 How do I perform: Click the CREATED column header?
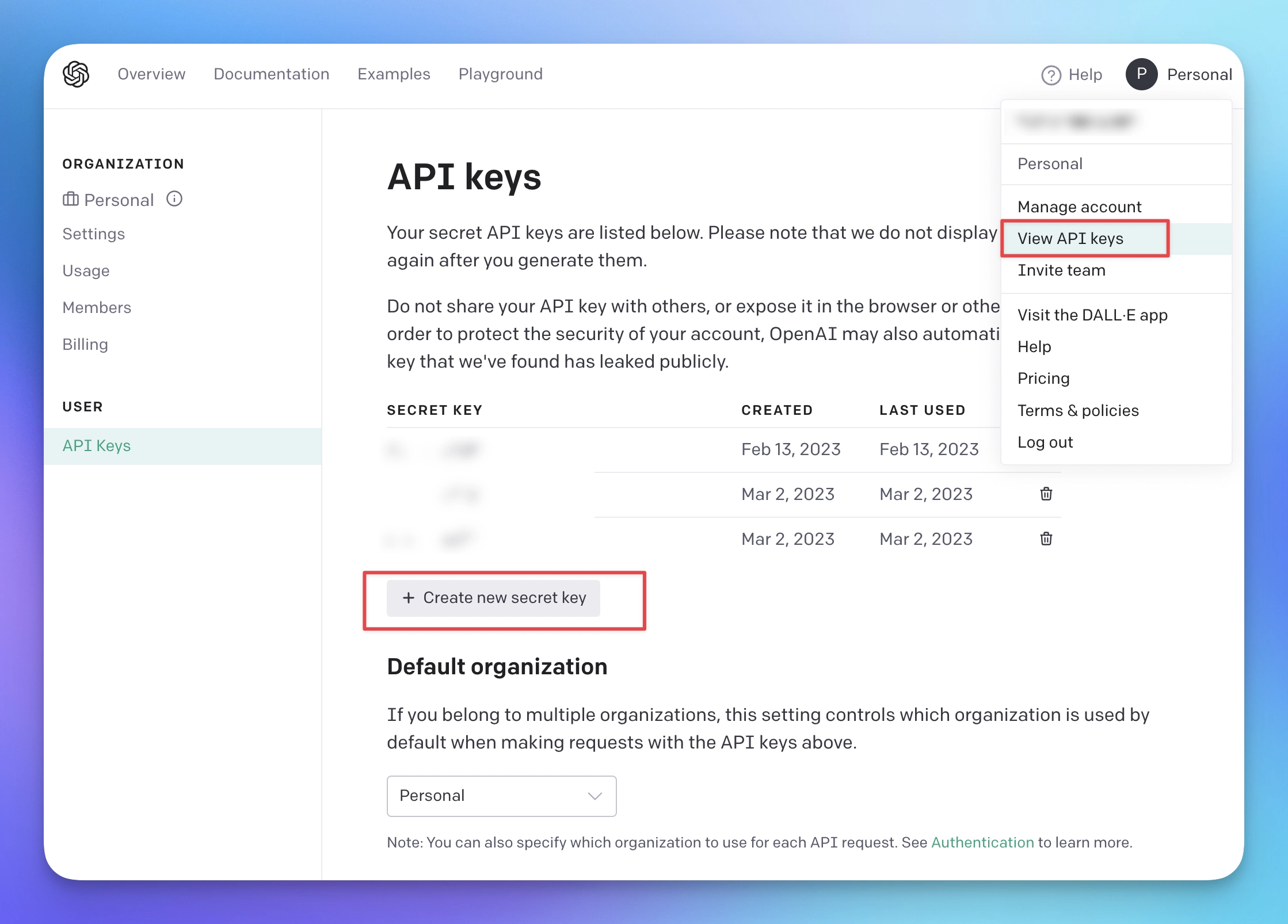click(777, 410)
